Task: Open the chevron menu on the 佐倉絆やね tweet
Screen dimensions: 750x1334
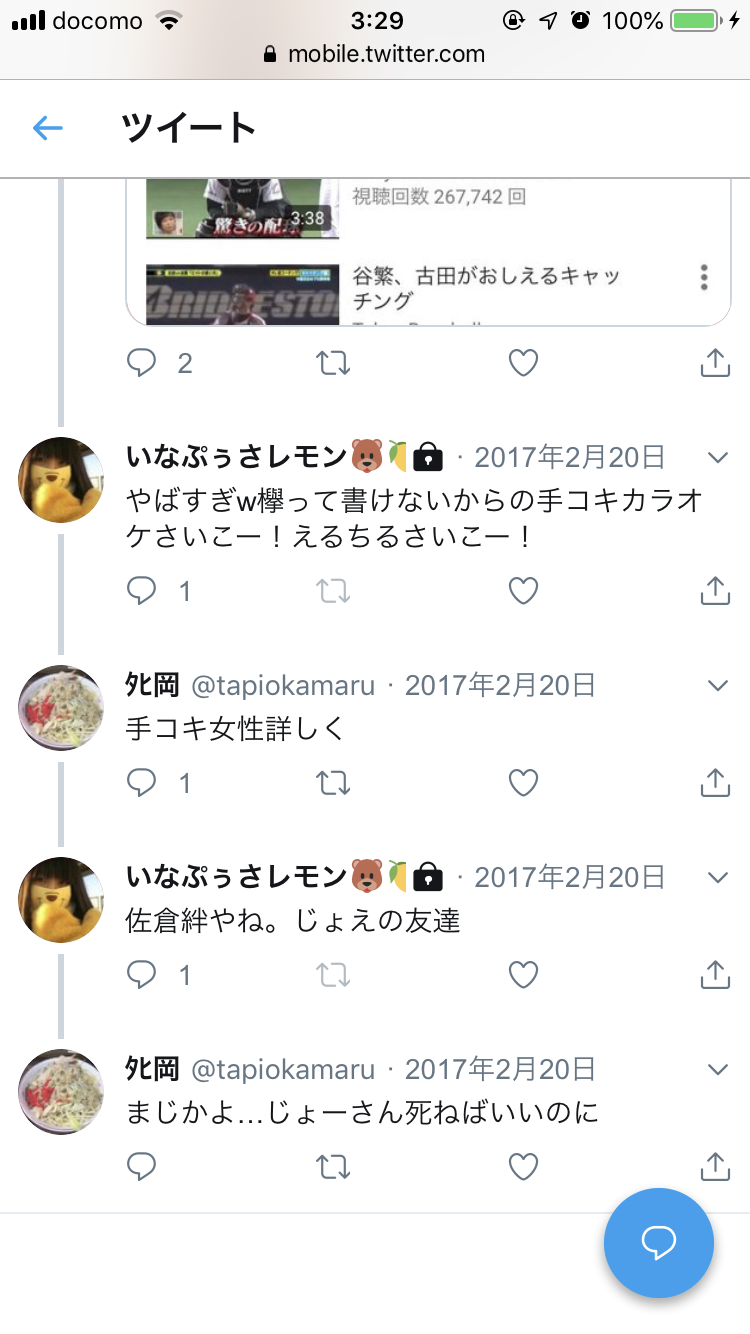Action: (717, 877)
